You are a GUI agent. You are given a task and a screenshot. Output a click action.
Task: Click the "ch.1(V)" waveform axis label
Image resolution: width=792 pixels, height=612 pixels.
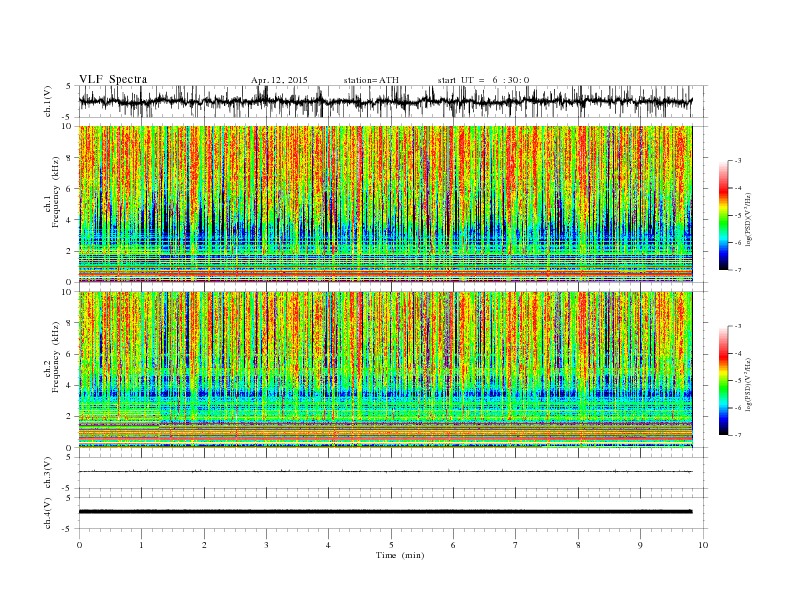48,101
